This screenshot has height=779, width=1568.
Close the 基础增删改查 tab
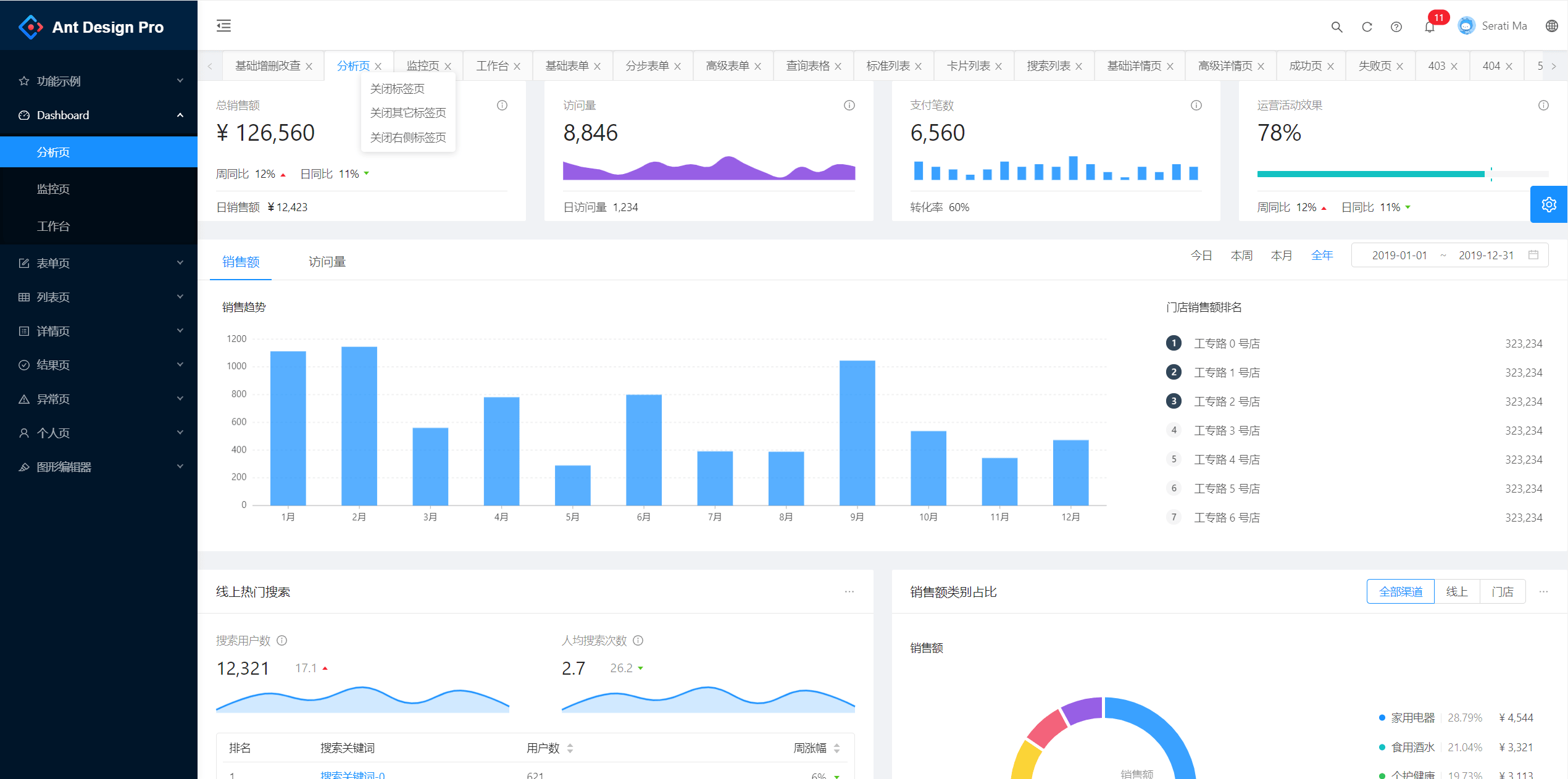tap(309, 66)
